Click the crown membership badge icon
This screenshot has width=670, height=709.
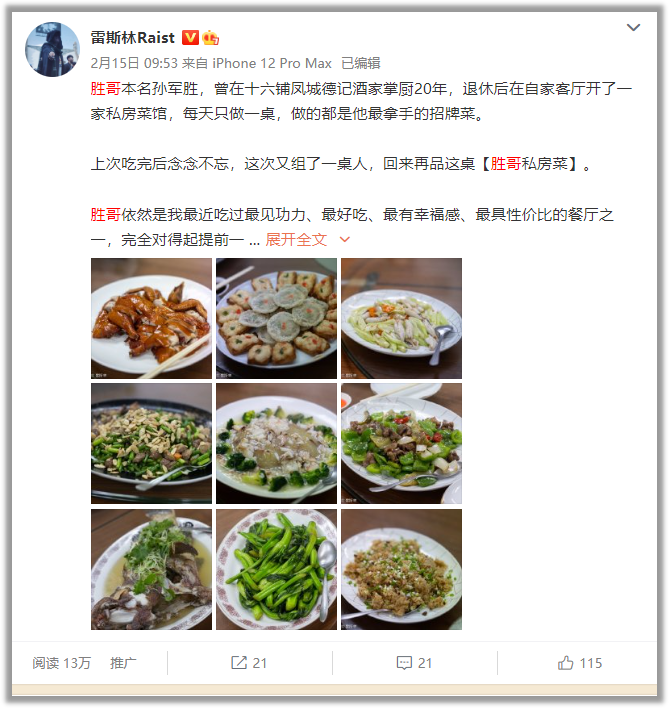coord(211,38)
